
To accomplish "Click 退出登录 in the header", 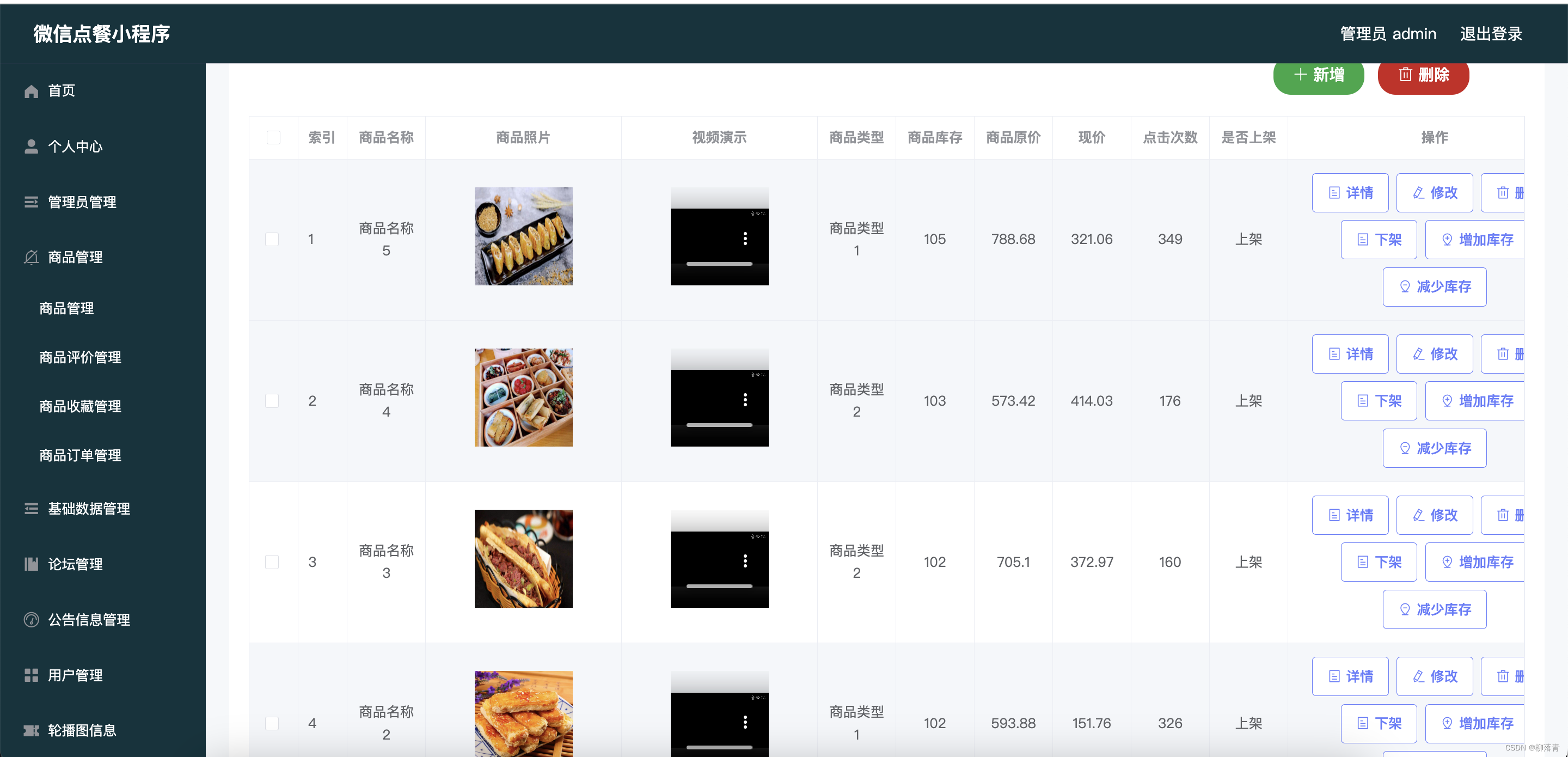I will (x=1491, y=34).
